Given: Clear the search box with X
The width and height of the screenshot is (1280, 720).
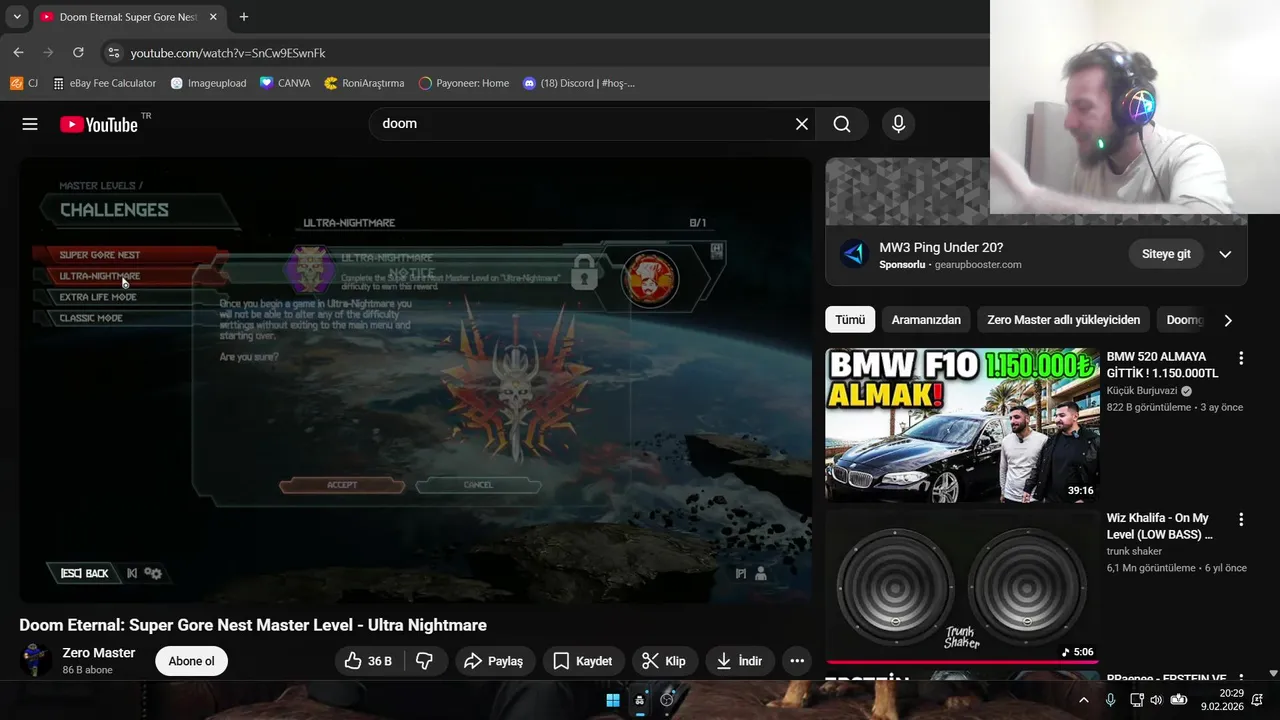Looking at the screenshot, I should pos(801,124).
